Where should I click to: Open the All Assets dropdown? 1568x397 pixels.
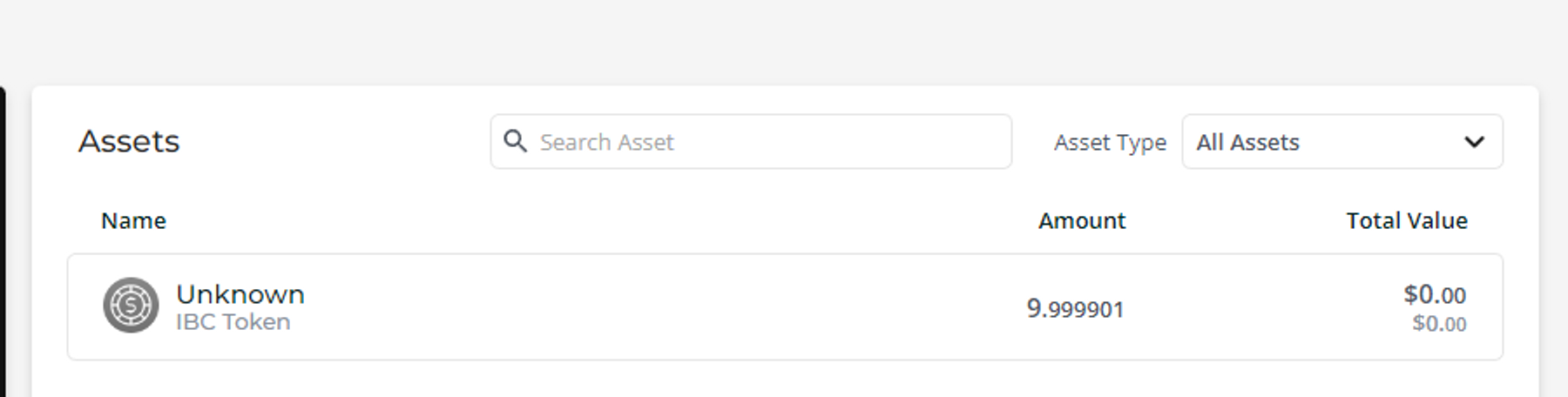point(1342,141)
